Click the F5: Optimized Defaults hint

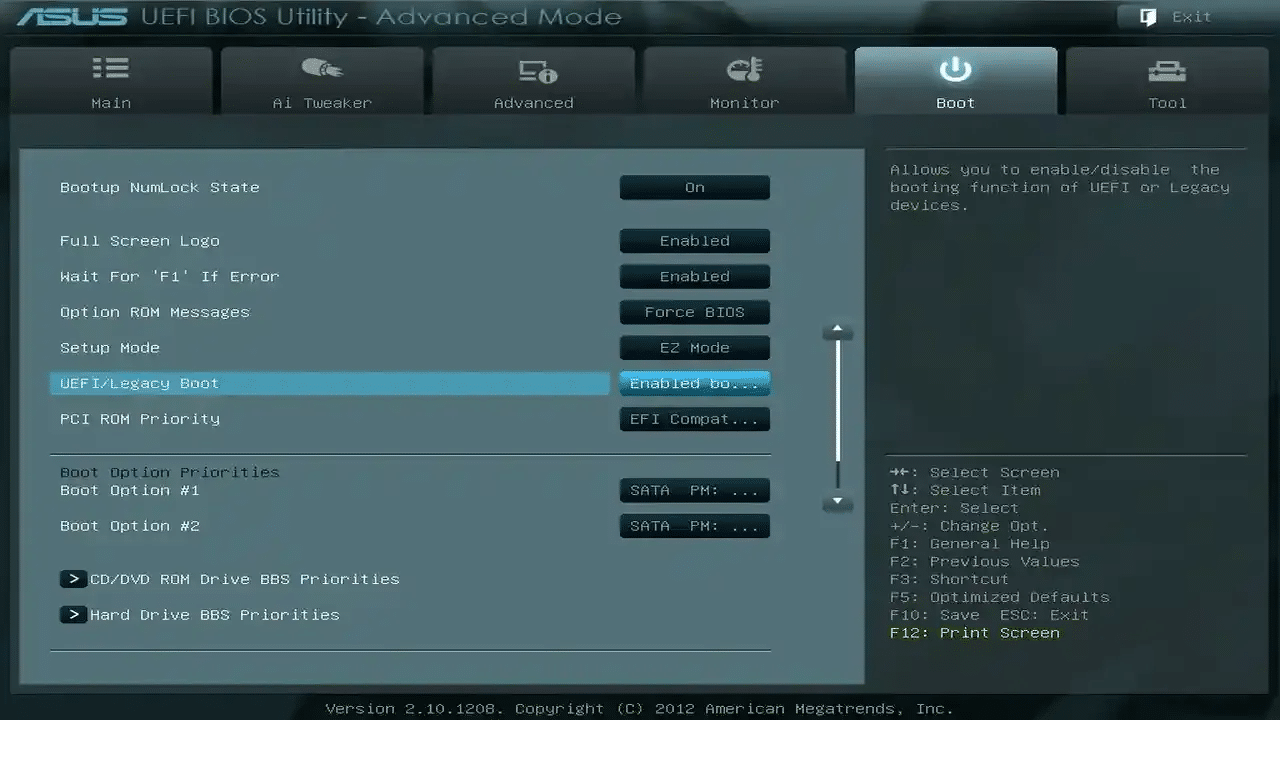(x=999, y=597)
